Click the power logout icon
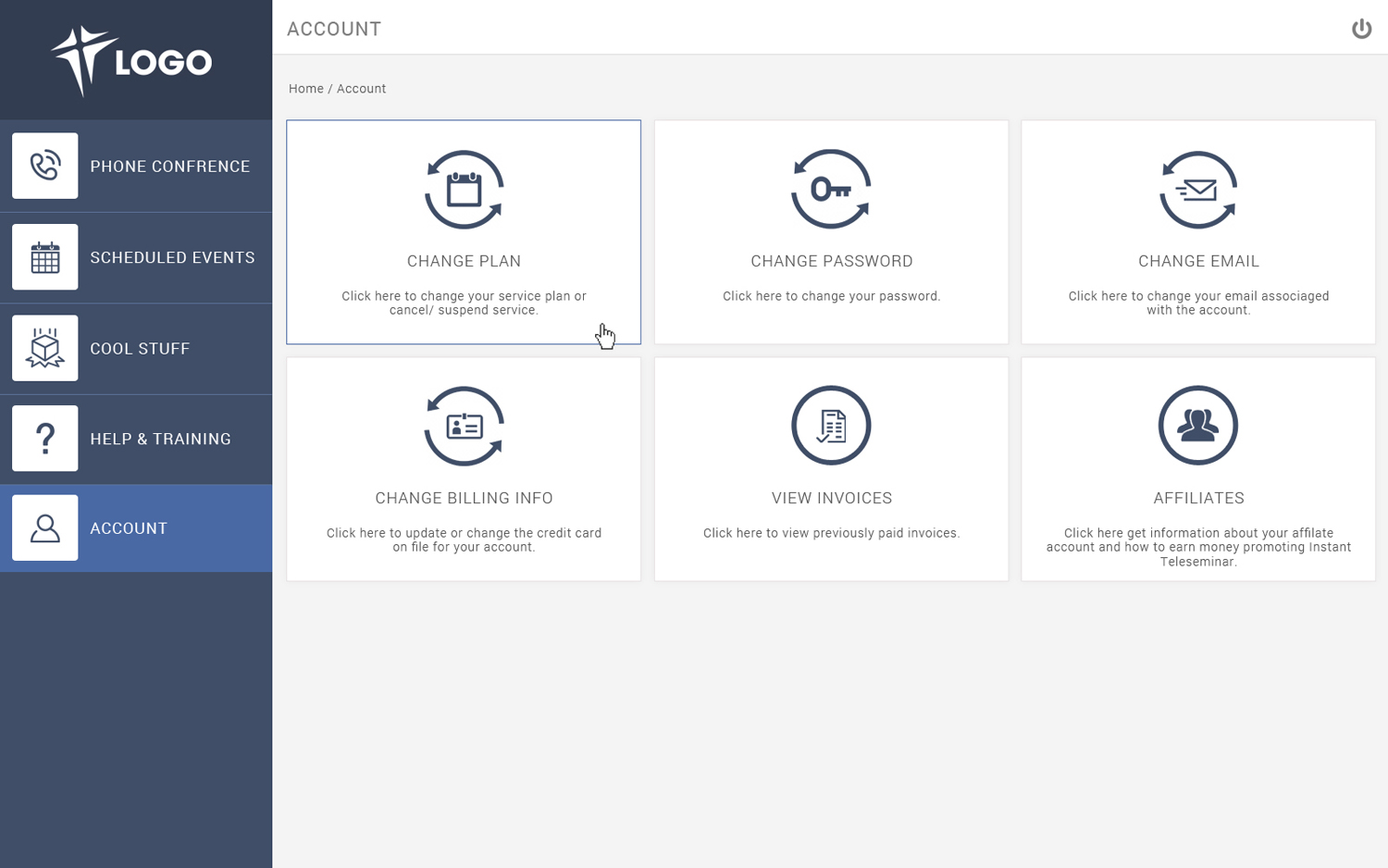 point(1361,29)
